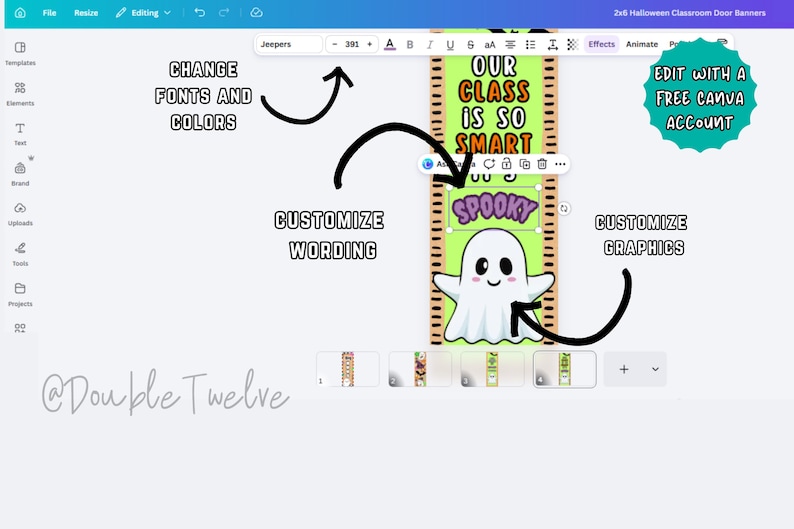
Task: Open the Projects panel
Action: [x=20, y=295]
